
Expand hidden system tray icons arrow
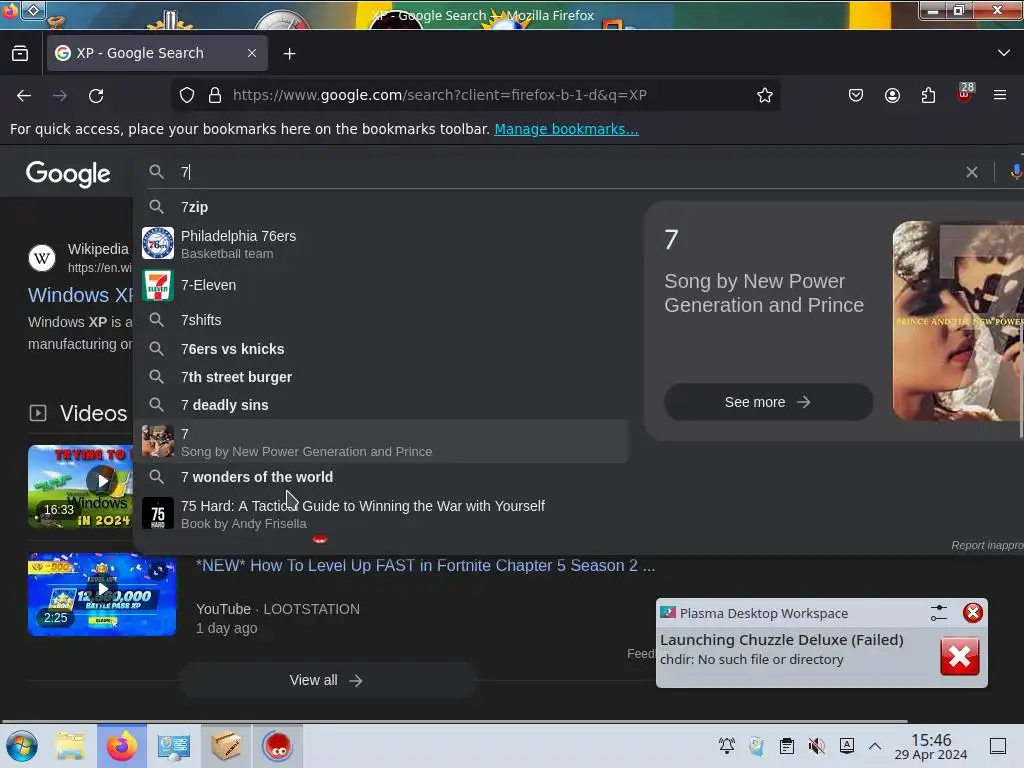tap(875, 746)
